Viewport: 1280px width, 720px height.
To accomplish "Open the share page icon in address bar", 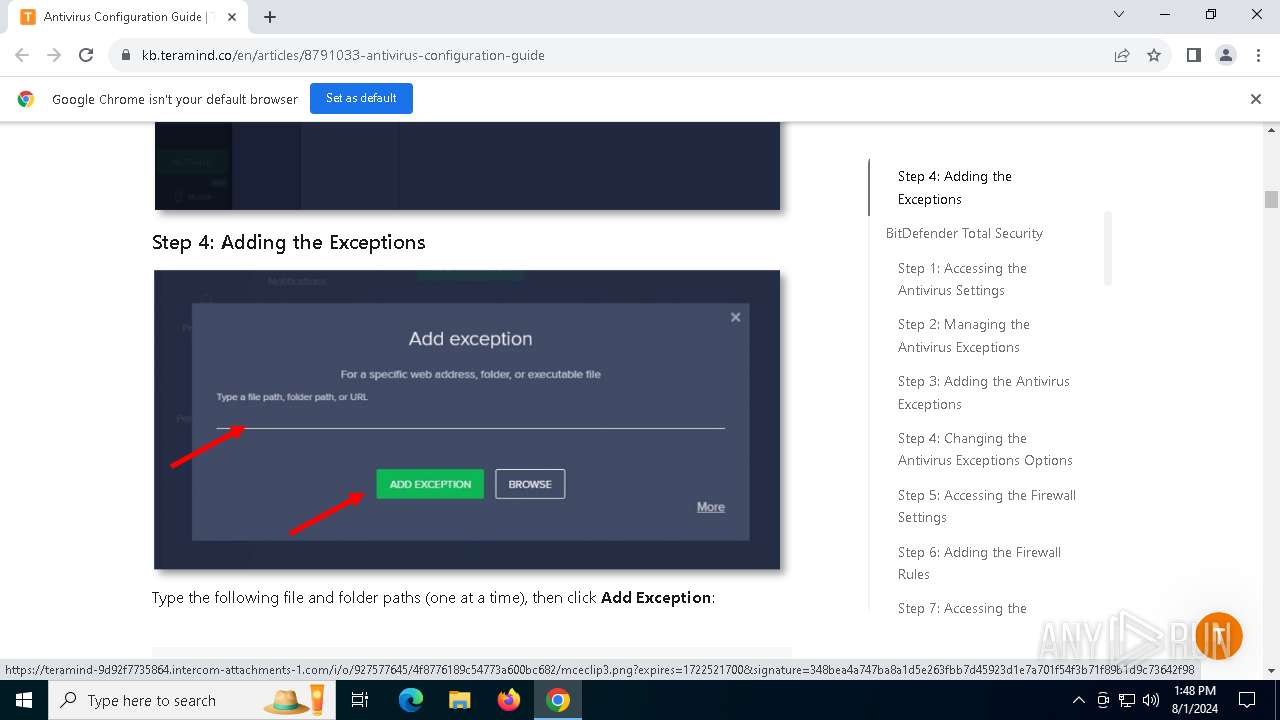I will 1122,55.
